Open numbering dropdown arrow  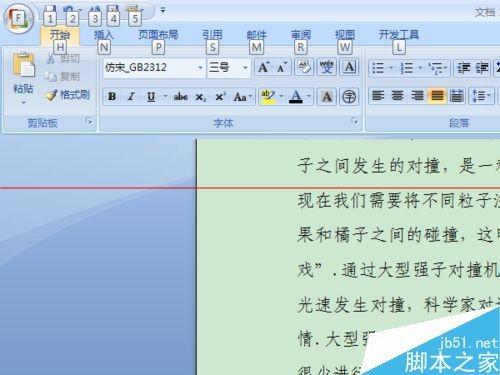click(420, 68)
